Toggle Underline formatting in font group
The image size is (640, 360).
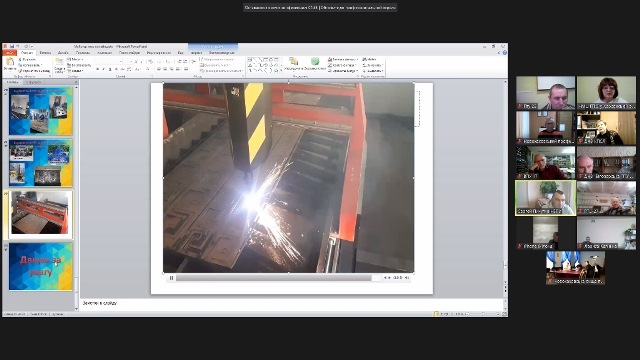pyautogui.click(x=110, y=69)
